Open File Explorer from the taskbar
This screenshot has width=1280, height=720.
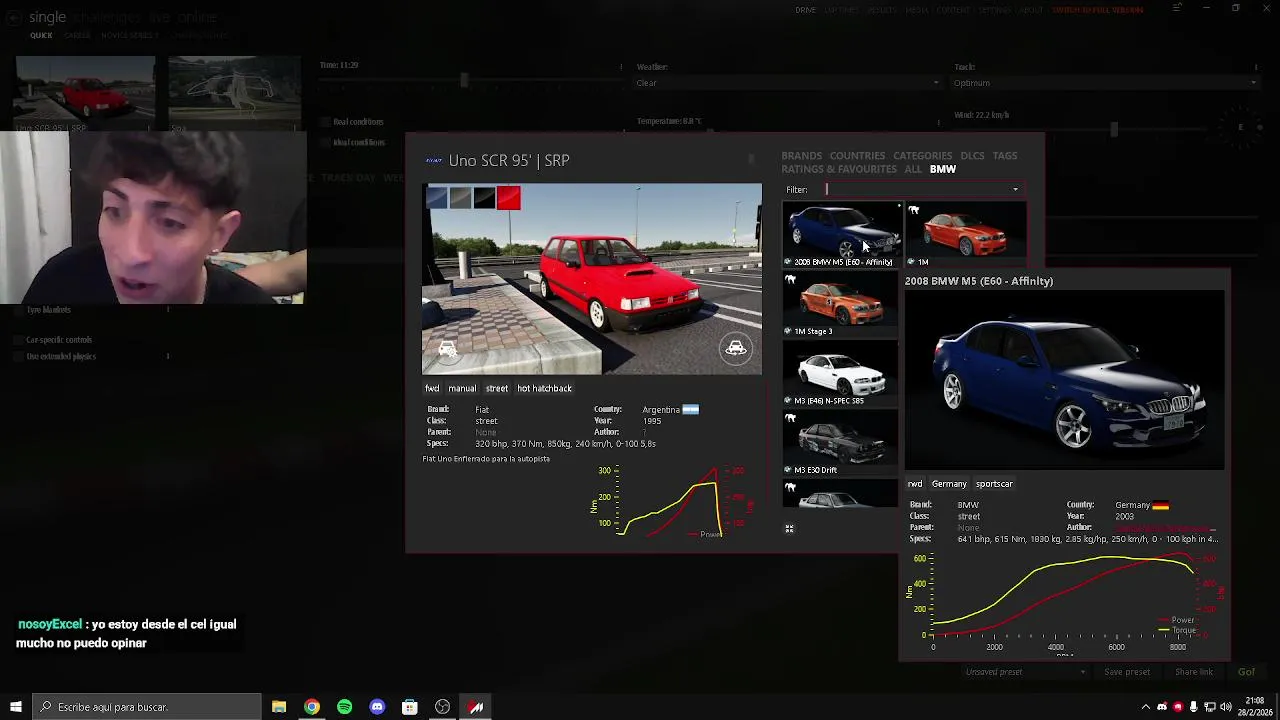pyautogui.click(x=279, y=707)
